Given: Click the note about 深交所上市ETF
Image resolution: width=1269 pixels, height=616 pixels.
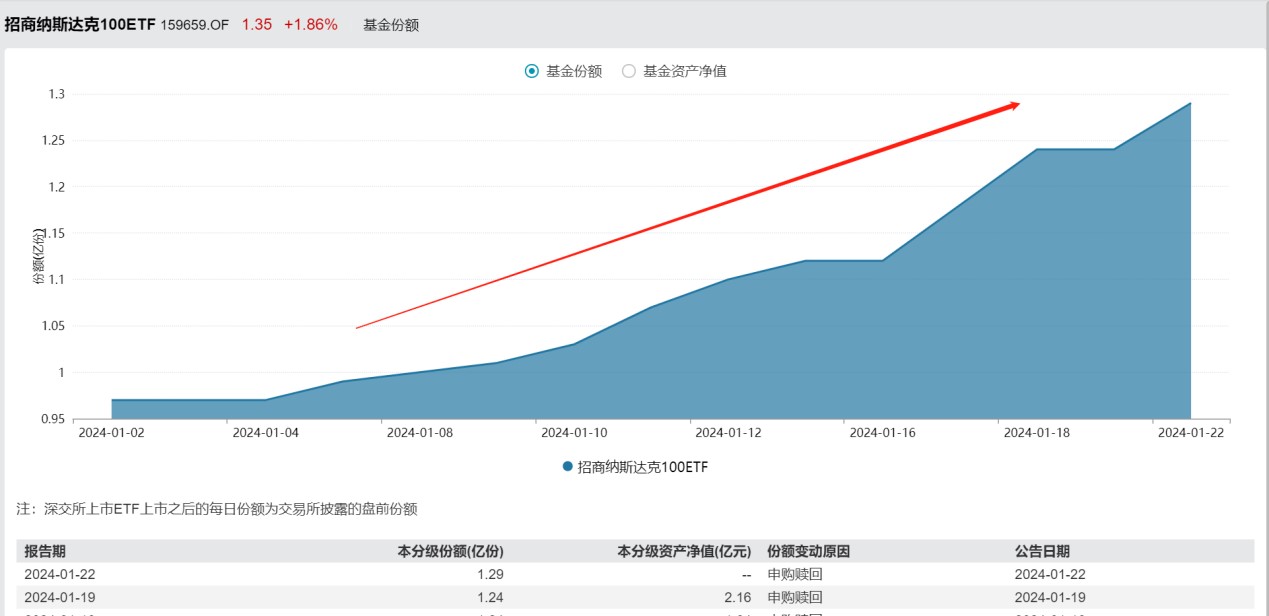Looking at the screenshot, I should (x=217, y=509).
